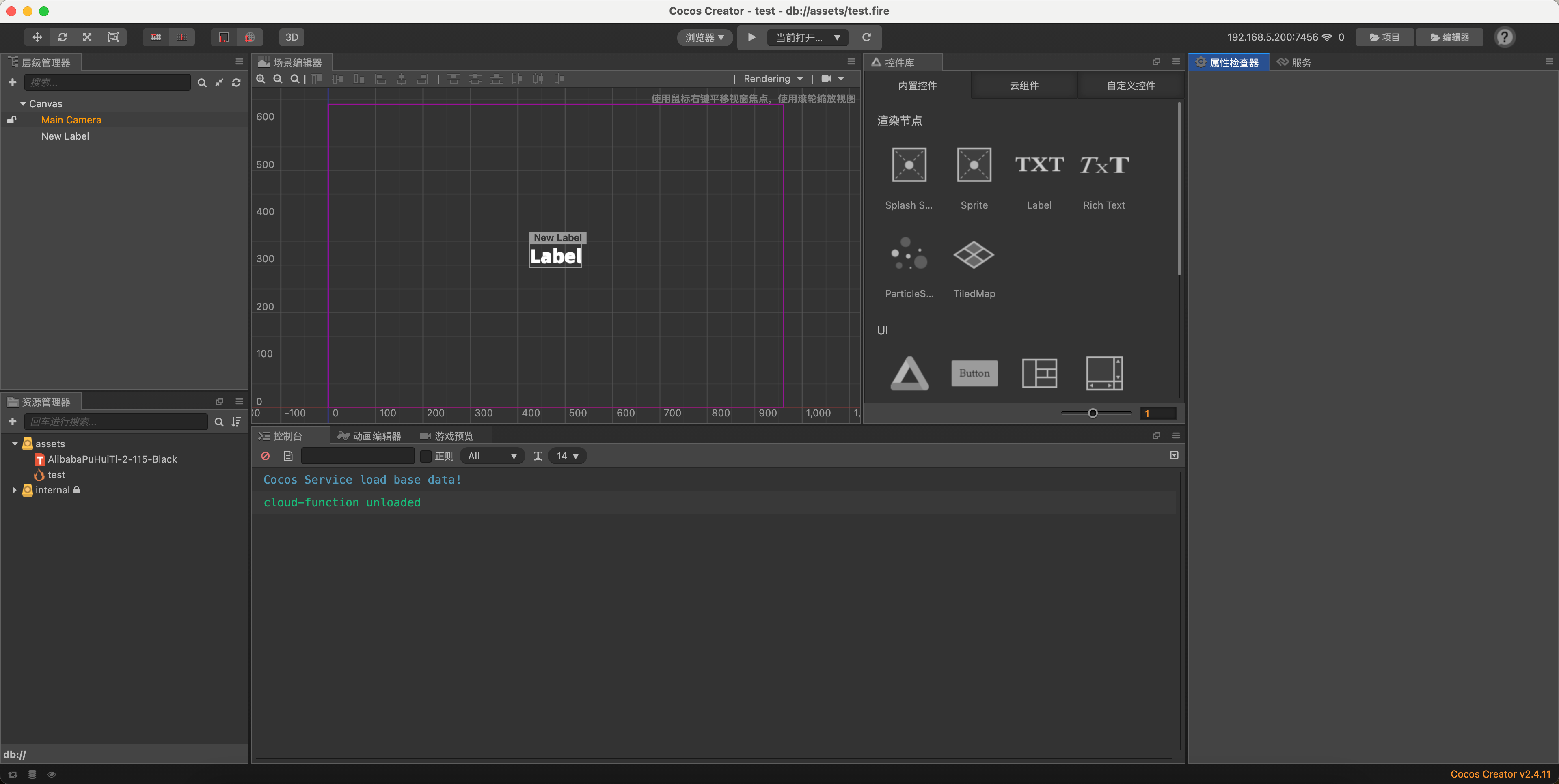Screen dimensions: 1559x784
Task: Adjust the widget icon size slider
Action: pos(1093,413)
